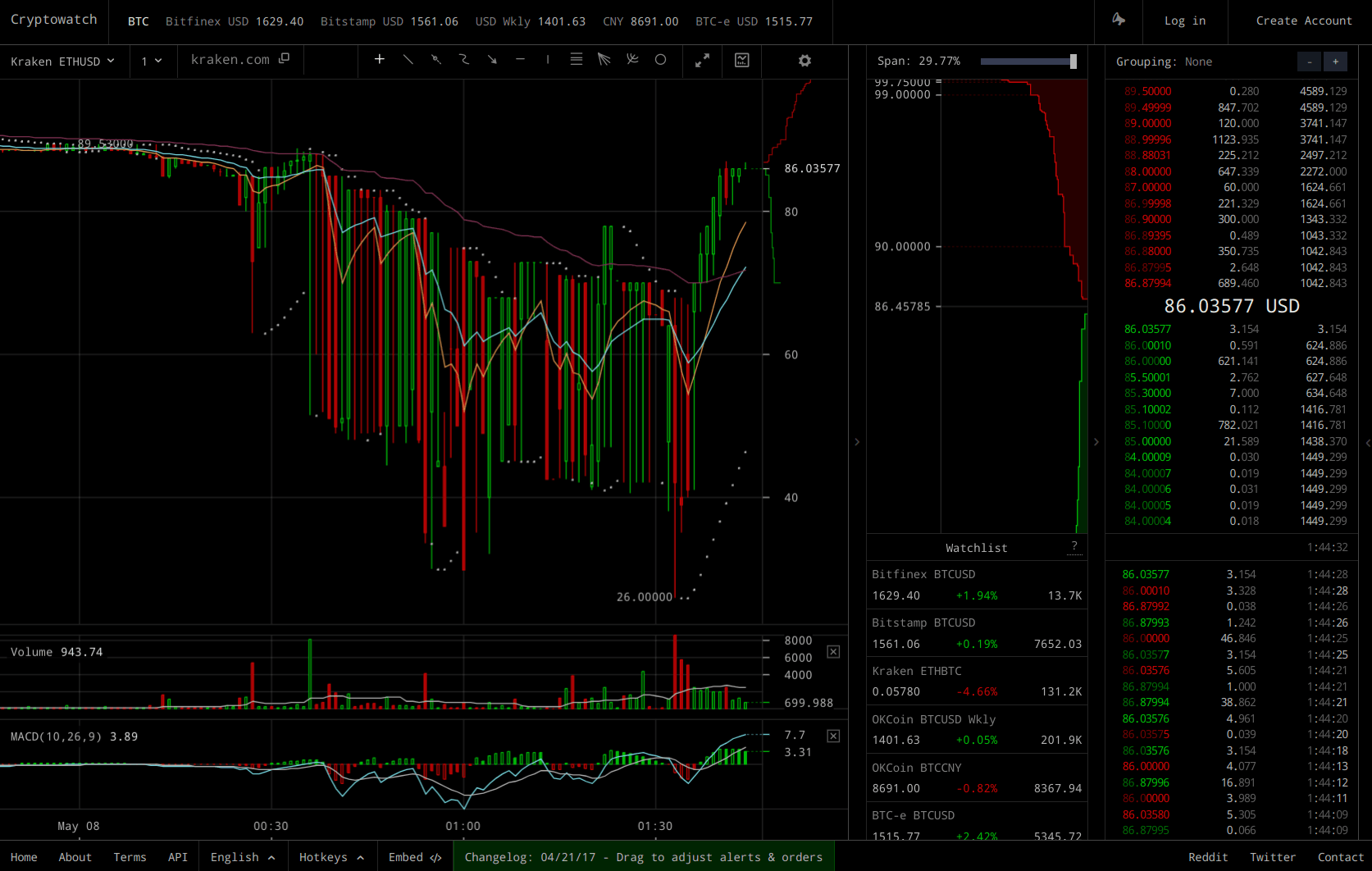Select Bitstamp USD ticker in top bar
The width and height of the screenshot is (1372, 871).
pos(390,21)
